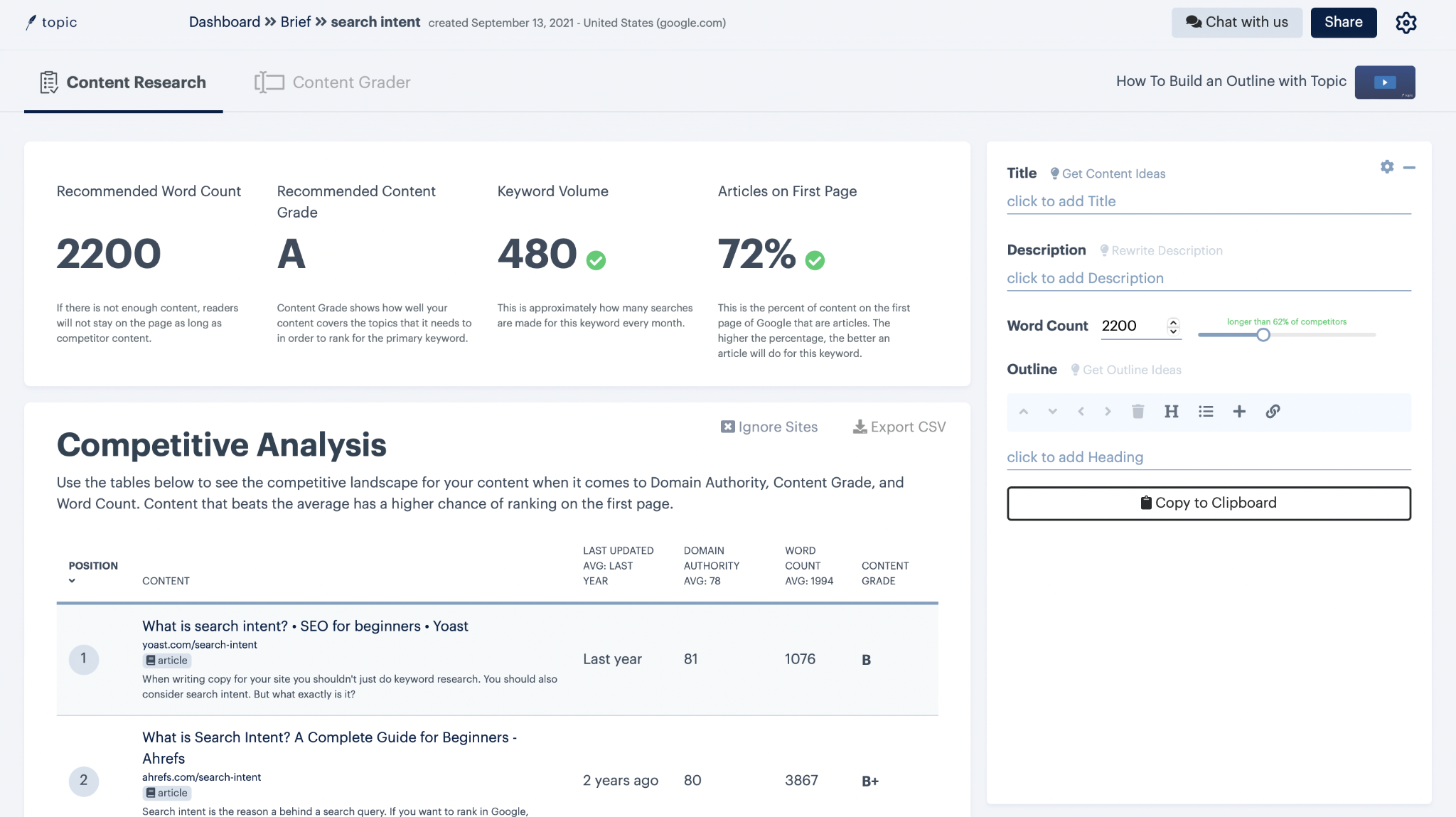Click the Copy to Clipboard button
The image size is (1456, 817).
1208,503
